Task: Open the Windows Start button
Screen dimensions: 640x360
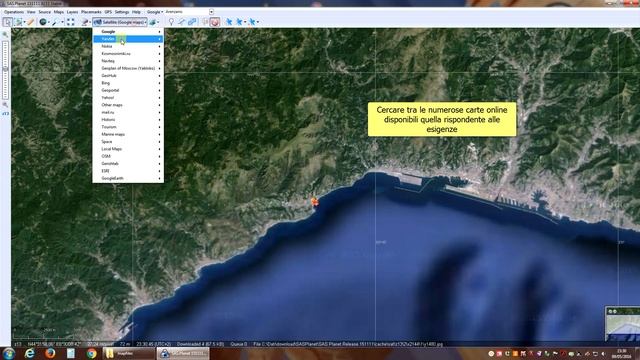Action: tap(9, 353)
